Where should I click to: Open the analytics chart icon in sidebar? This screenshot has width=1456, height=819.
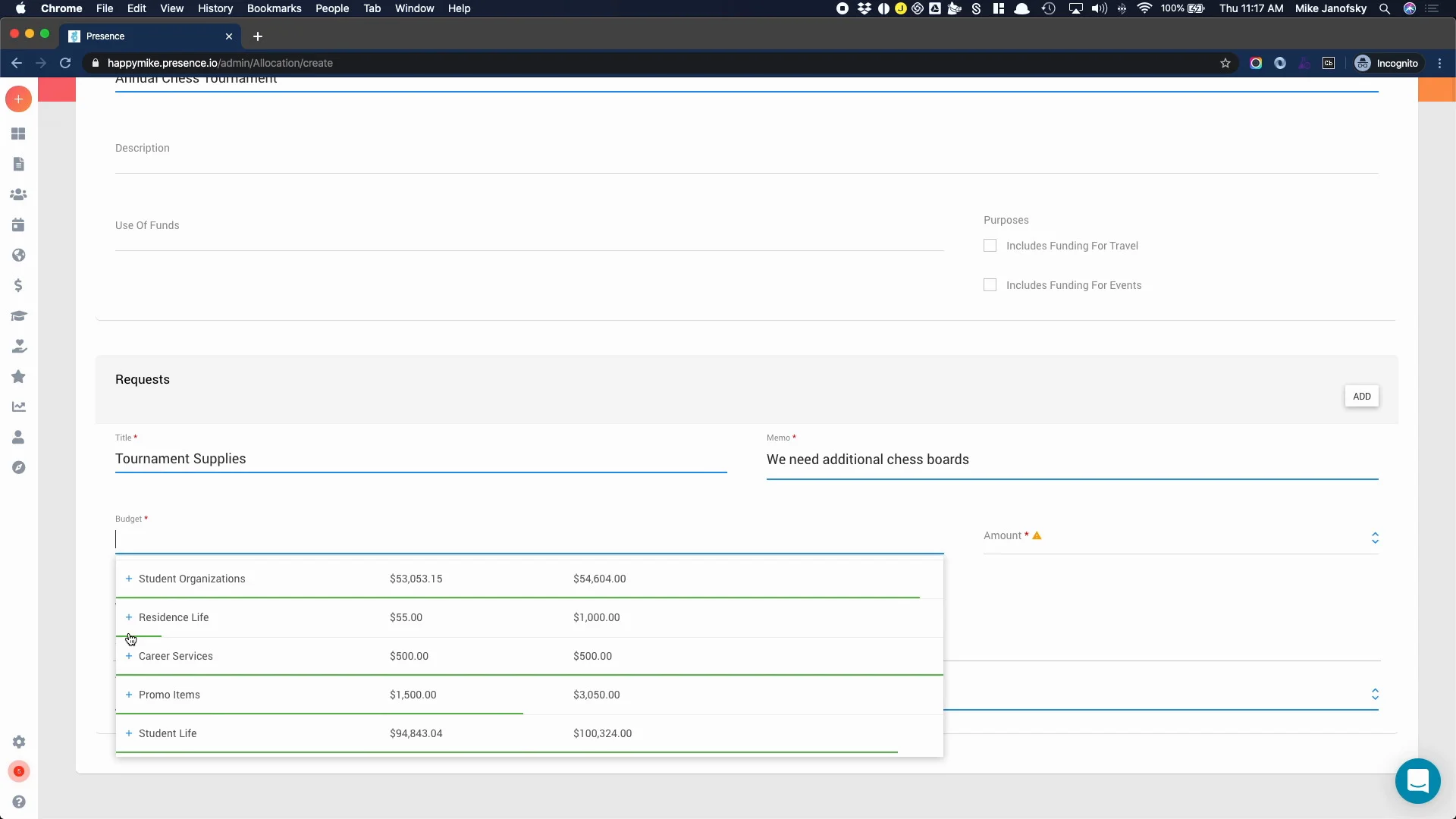[x=18, y=407]
